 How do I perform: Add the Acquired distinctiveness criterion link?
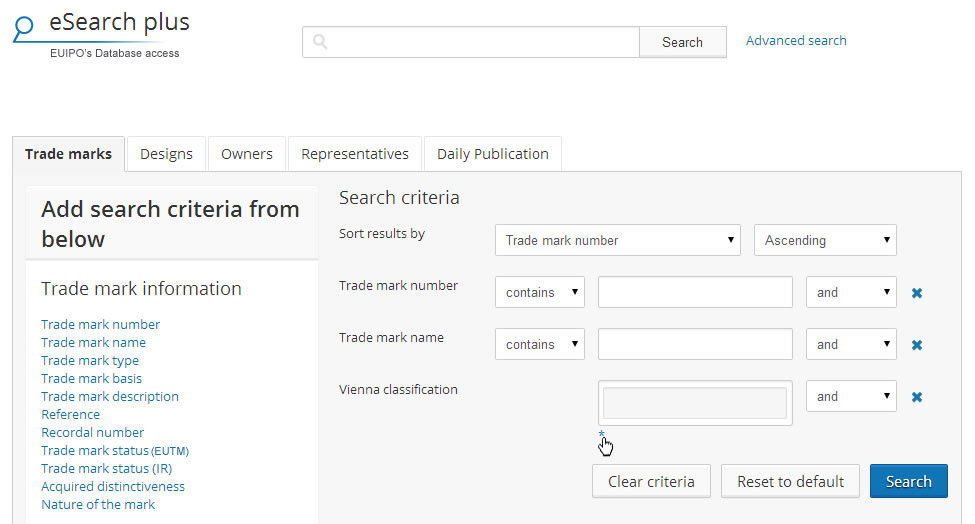click(113, 486)
